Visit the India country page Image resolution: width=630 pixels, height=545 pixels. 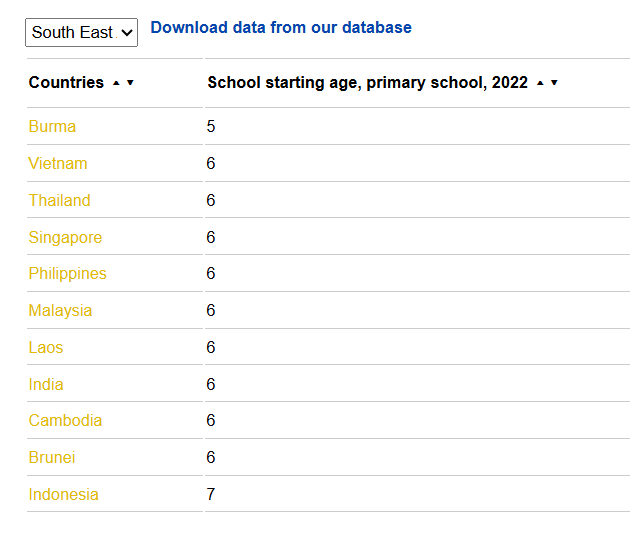[46, 384]
